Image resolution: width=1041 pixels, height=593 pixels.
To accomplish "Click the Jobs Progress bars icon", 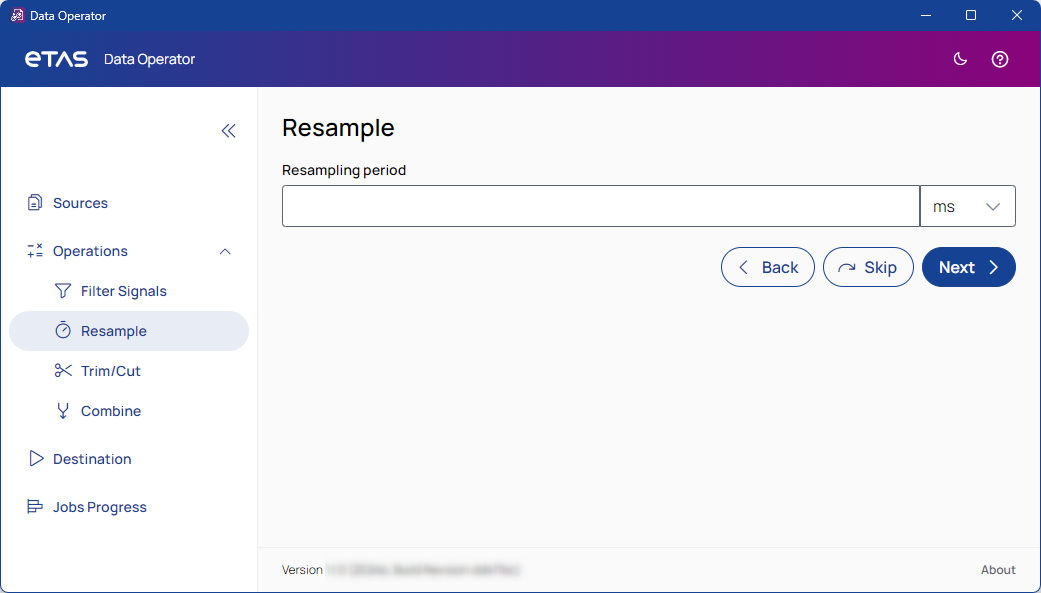I will [x=35, y=507].
